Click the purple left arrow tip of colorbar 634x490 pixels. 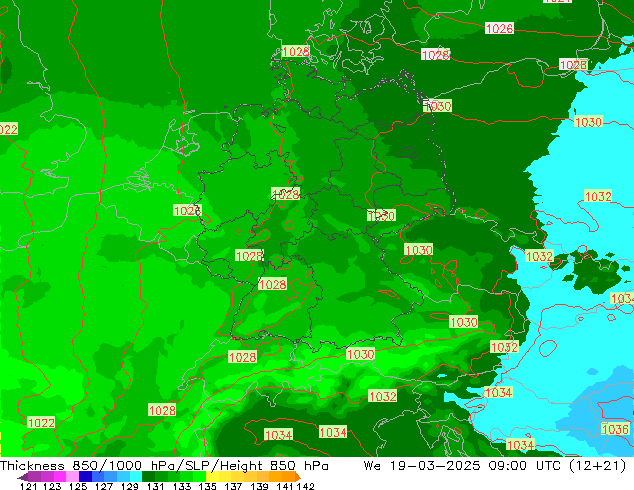tap(23, 477)
